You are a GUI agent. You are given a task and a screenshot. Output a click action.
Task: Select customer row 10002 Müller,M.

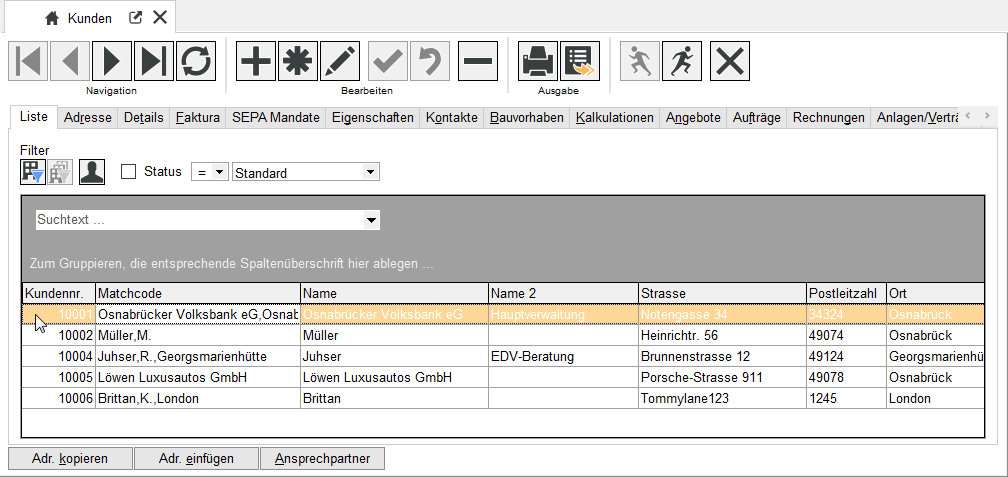(503, 336)
